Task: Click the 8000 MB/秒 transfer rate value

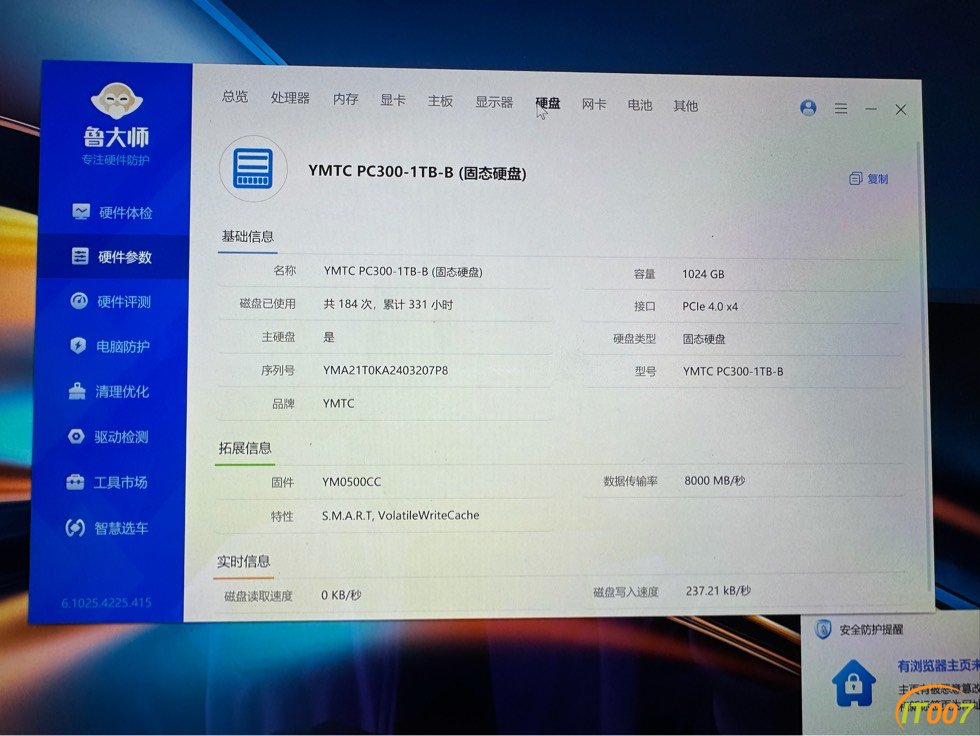Action: pos(714,480)
